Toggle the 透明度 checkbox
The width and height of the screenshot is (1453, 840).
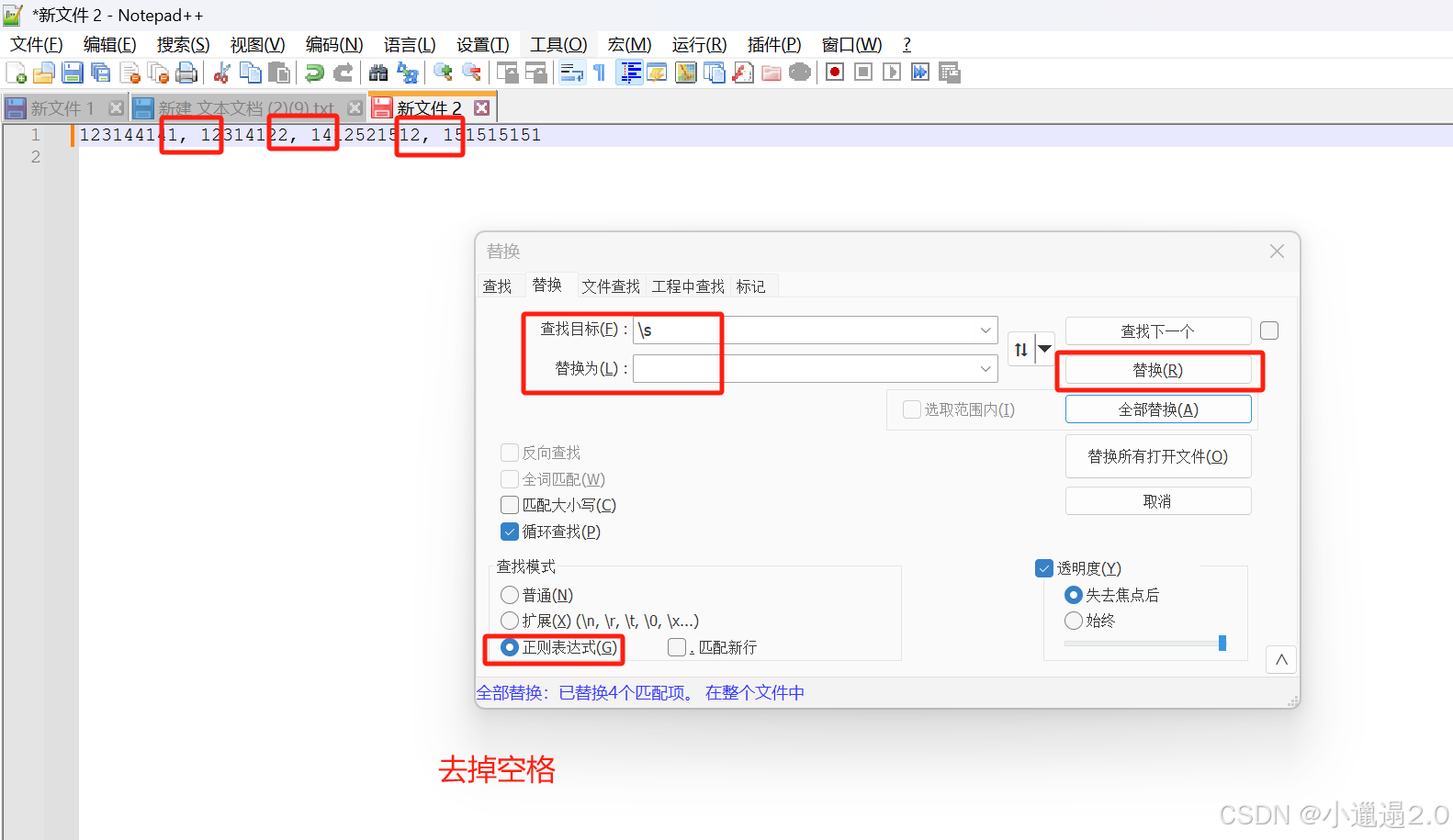(1044, 568)
